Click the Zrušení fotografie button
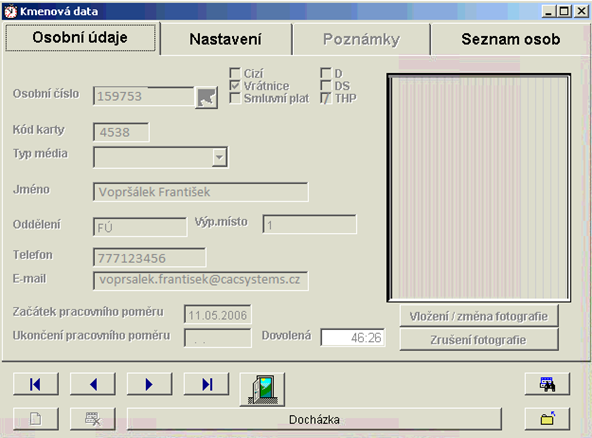 tap(479, 340)
